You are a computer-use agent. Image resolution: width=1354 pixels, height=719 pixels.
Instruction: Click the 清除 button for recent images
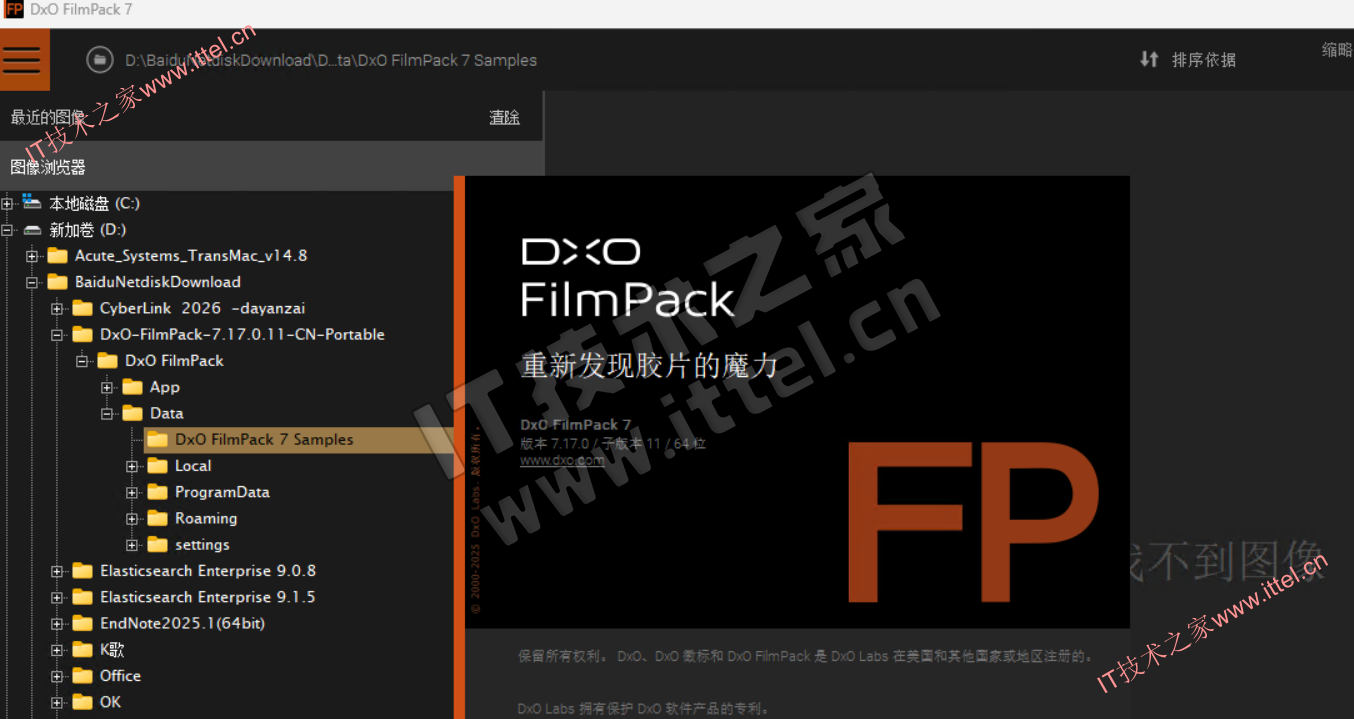[x=504, y=117]
